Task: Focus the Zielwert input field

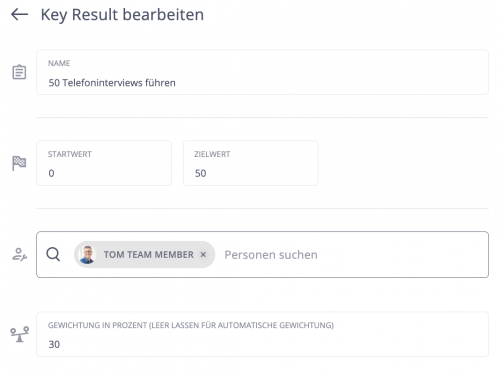Action: tap(251, 163)
